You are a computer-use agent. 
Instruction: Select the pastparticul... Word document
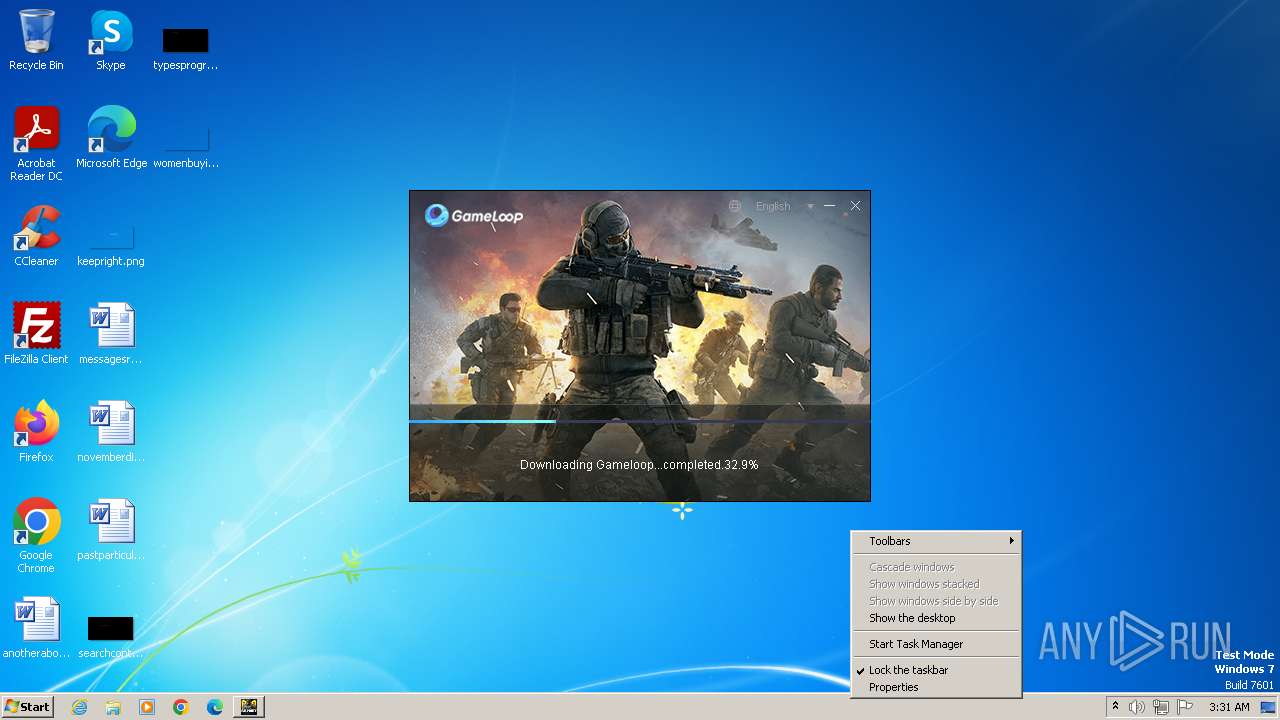[x=111, y=529]
